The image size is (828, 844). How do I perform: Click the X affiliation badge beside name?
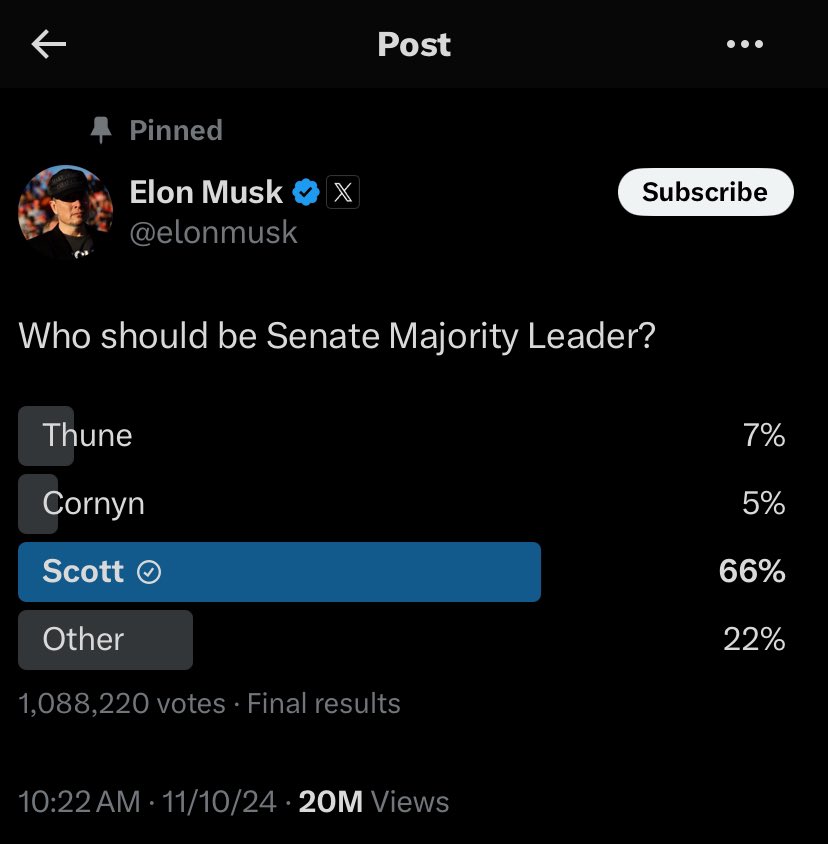[343, 192]
